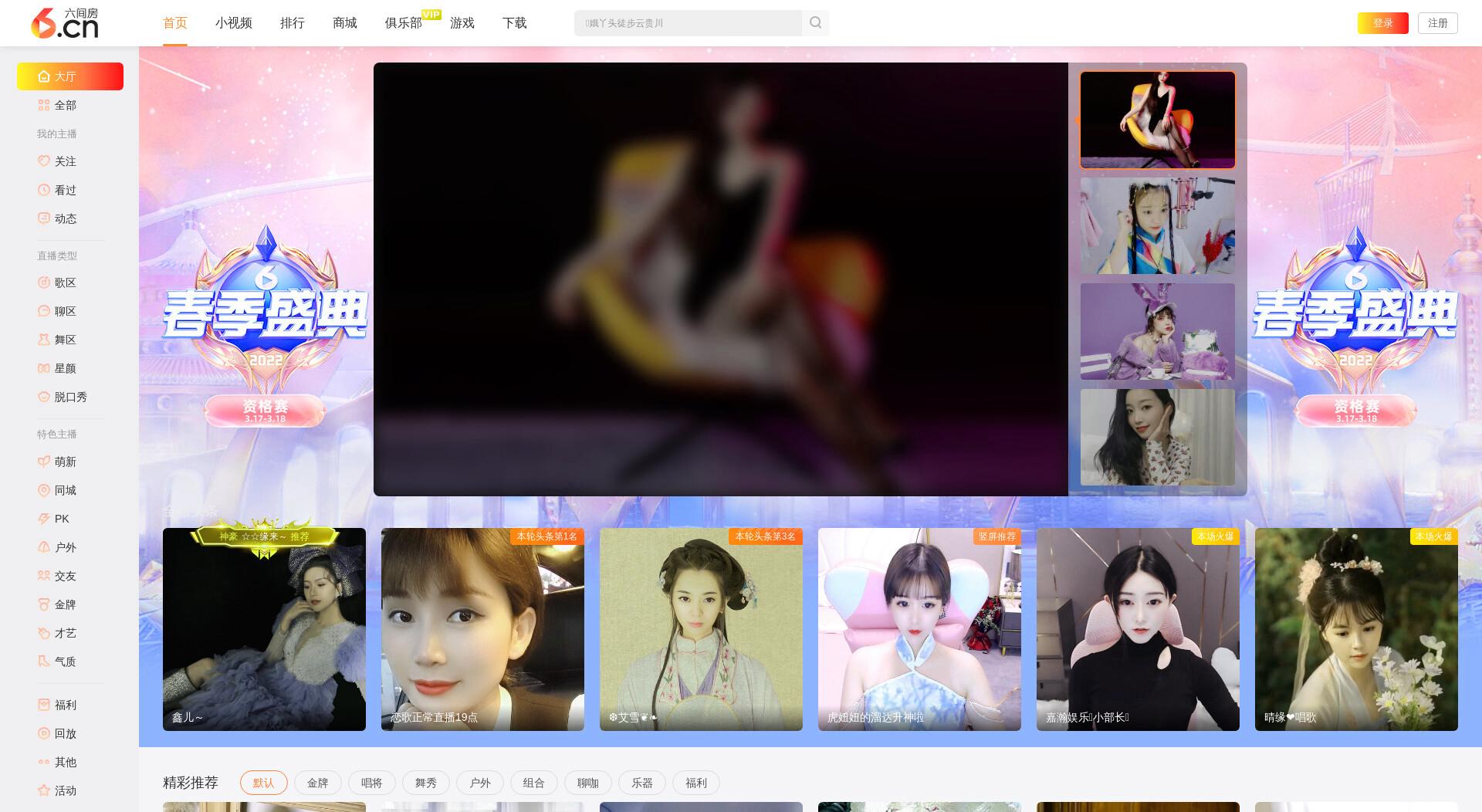Open the 恋歌正常直播19点 stream card

pyautogui.click(x=482, y=629)
